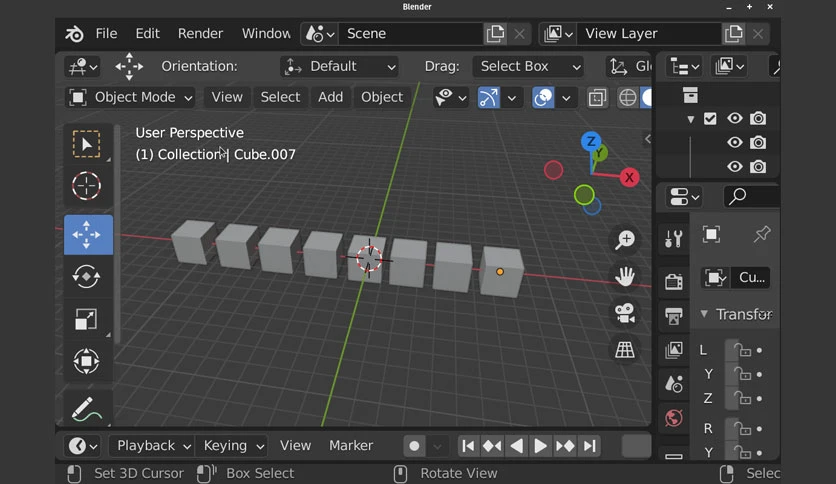
Task: Open the editor type dropdown in viewport header
Action: tap(82, 67)
